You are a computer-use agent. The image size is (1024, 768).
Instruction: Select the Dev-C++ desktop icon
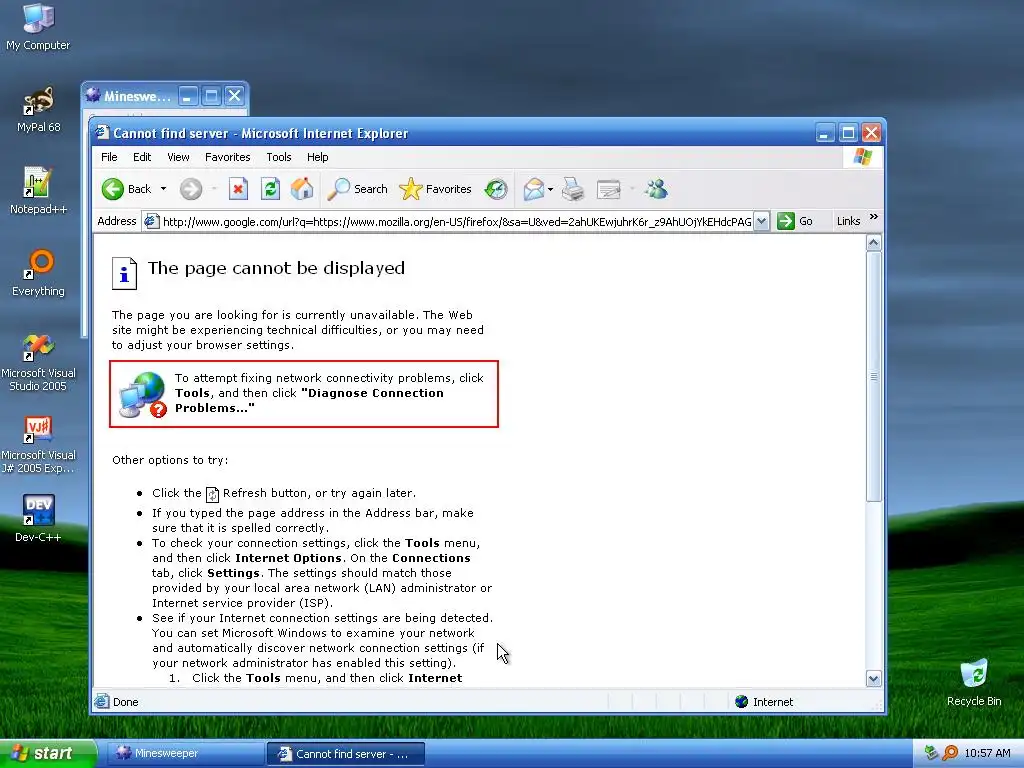click(38, 519)
